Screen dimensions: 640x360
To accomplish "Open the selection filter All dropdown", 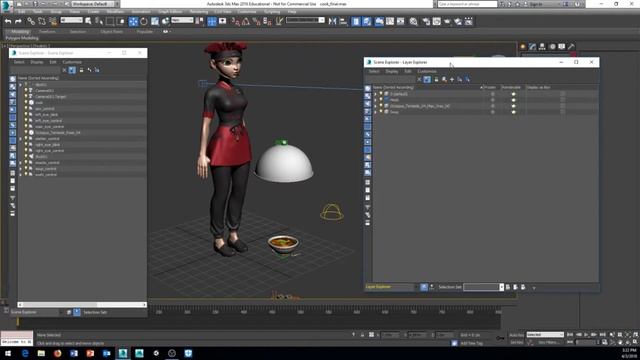I will coord(71,20).
